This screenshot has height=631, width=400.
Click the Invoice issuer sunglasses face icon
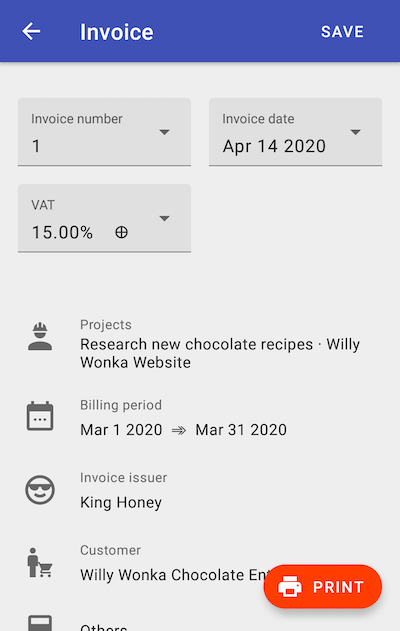tap(40, 490)
